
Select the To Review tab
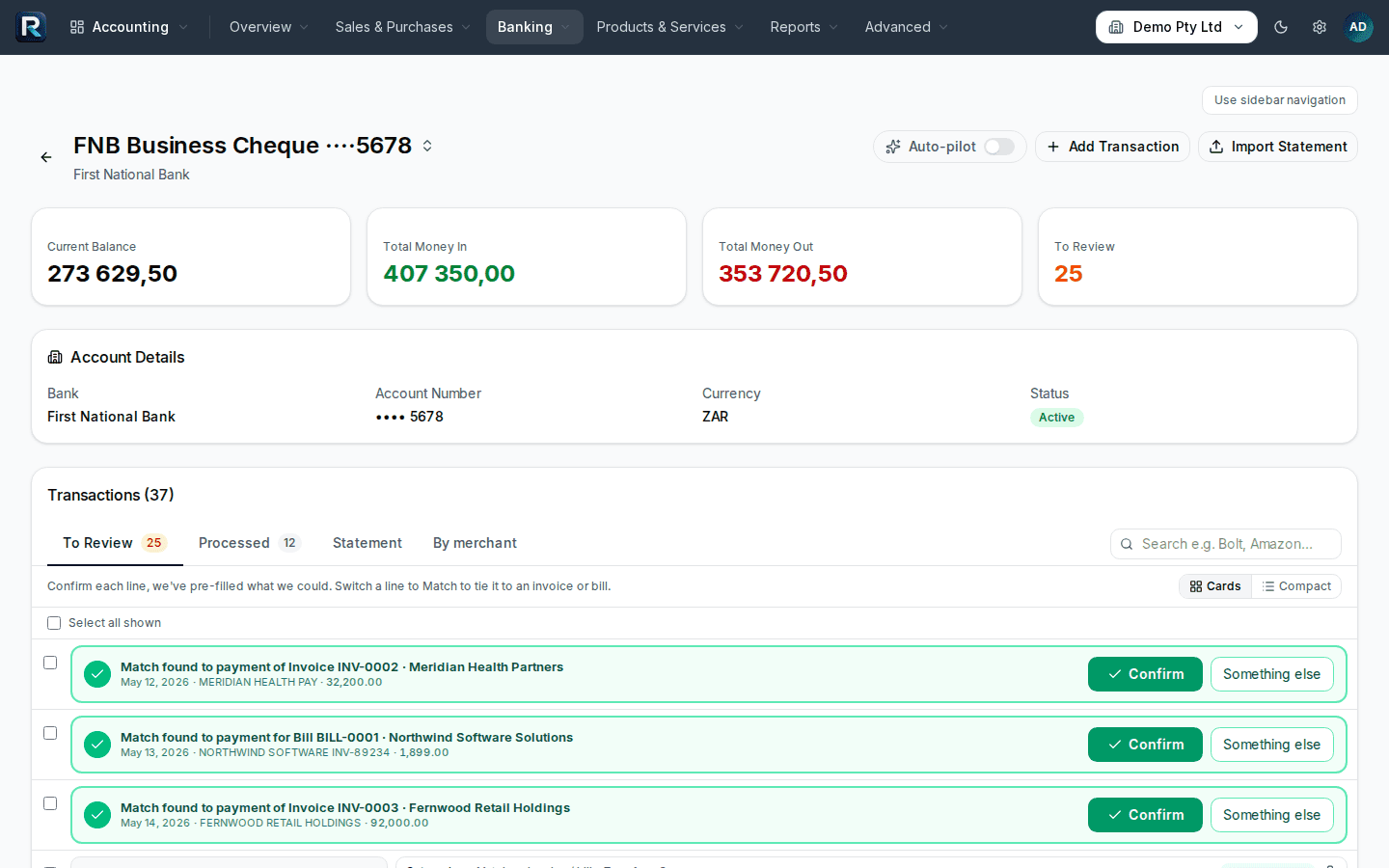coord(115,543)
